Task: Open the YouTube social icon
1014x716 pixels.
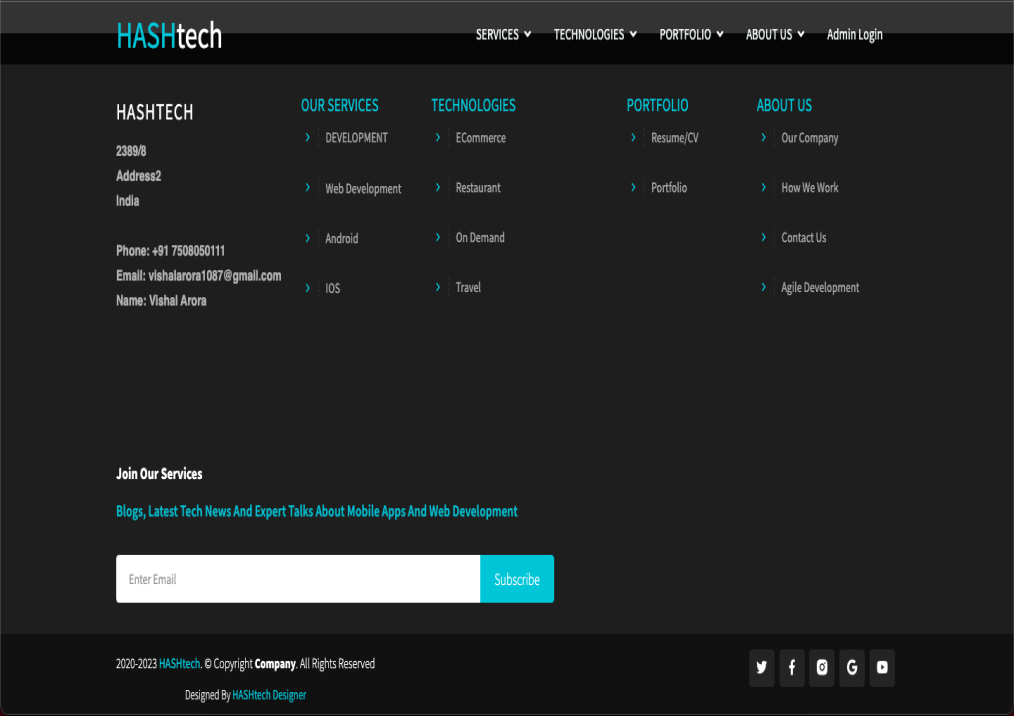Action: pyautogui.click(x=882, y=668)
